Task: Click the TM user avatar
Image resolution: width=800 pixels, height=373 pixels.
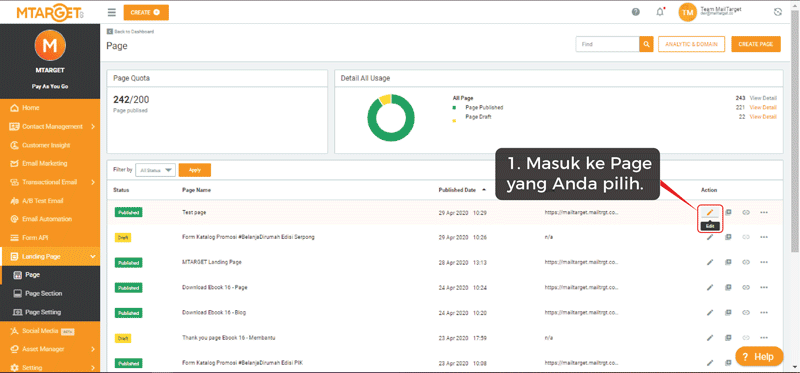Action: 687,12
